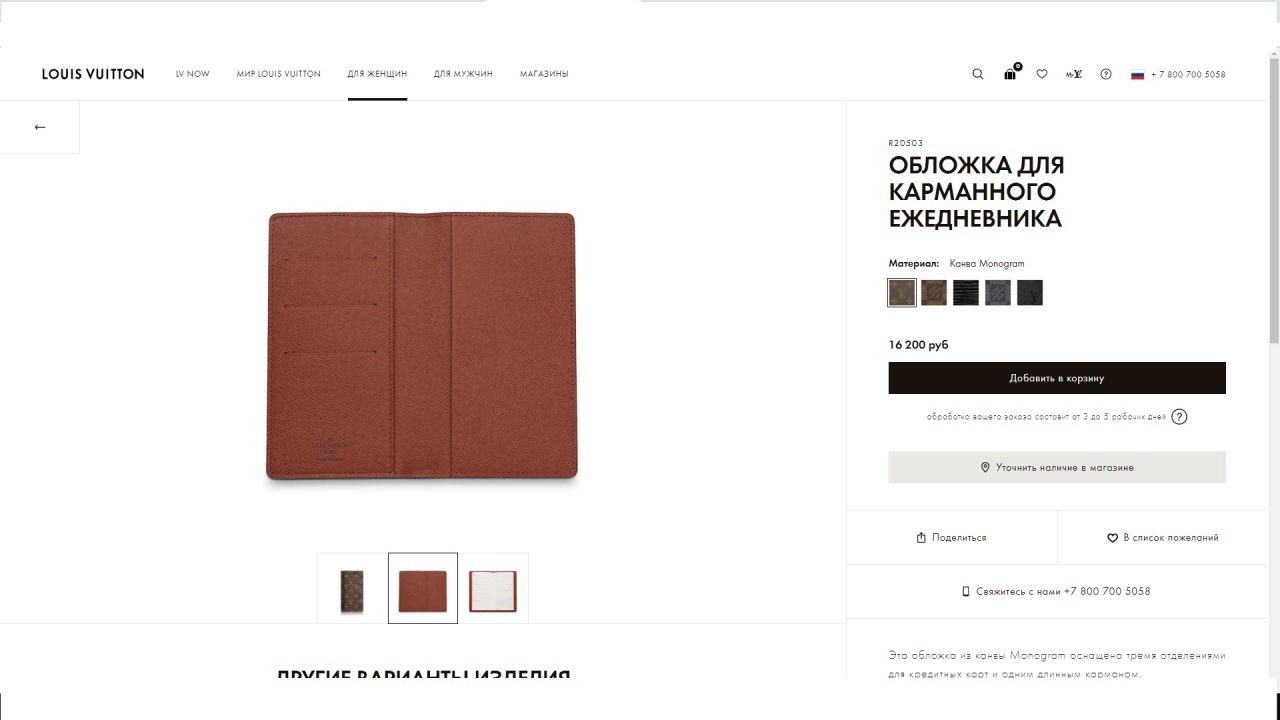This screenshot has height=720, width=1280.
Task: Select the Russian flag country selector
Action: click(x=1137, y=74)
